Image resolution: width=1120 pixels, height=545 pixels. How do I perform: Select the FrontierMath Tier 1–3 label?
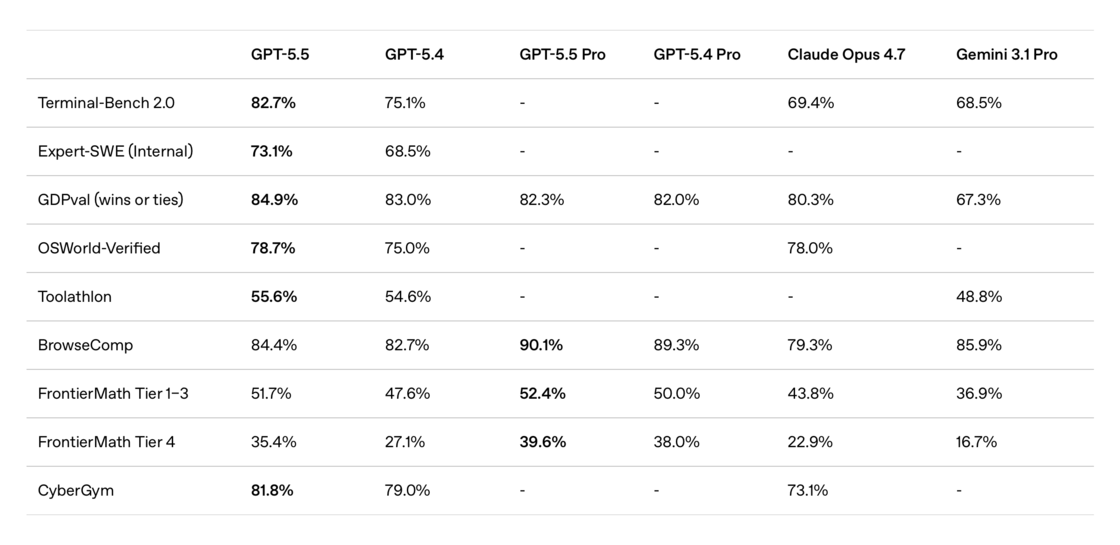tap(113, 393)
